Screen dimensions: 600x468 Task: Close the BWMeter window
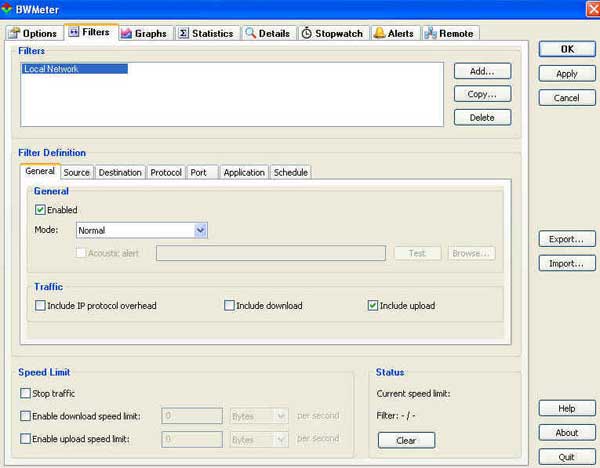(x=593, y=9)
